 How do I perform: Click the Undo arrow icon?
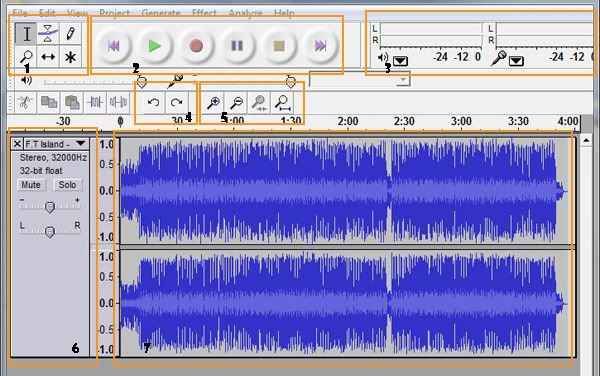click(x=153, y=102)
